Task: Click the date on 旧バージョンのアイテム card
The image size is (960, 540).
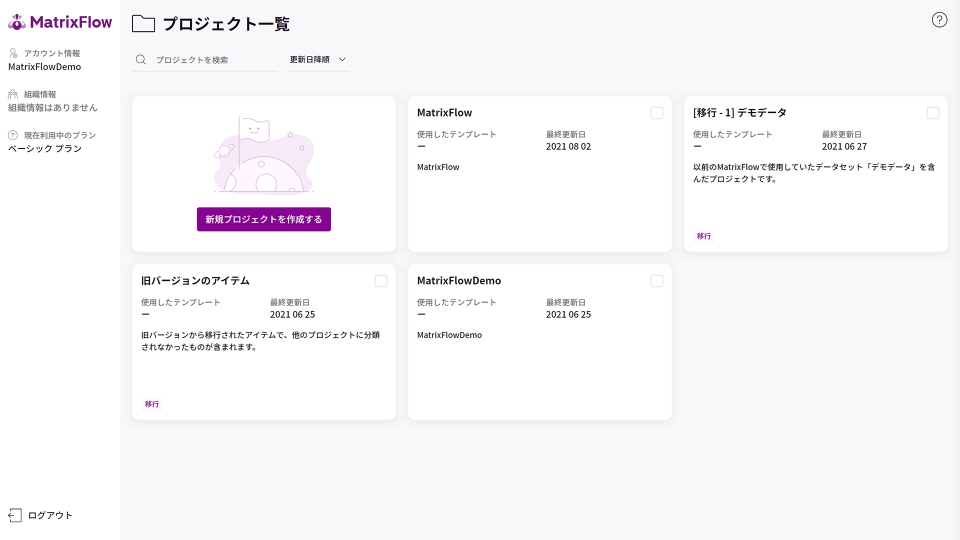Action: pos(293,314)
